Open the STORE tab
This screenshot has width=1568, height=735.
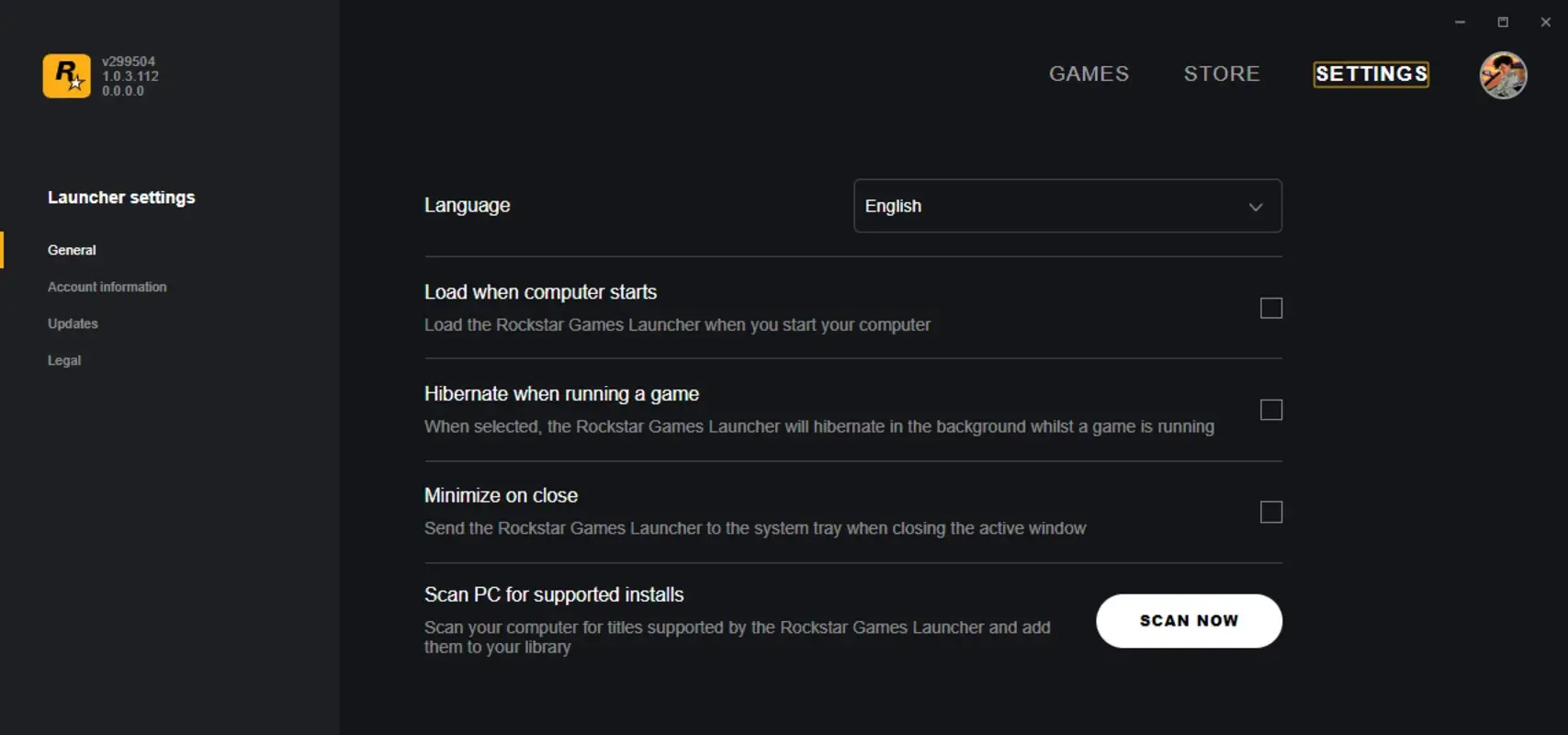[1222, 73]
